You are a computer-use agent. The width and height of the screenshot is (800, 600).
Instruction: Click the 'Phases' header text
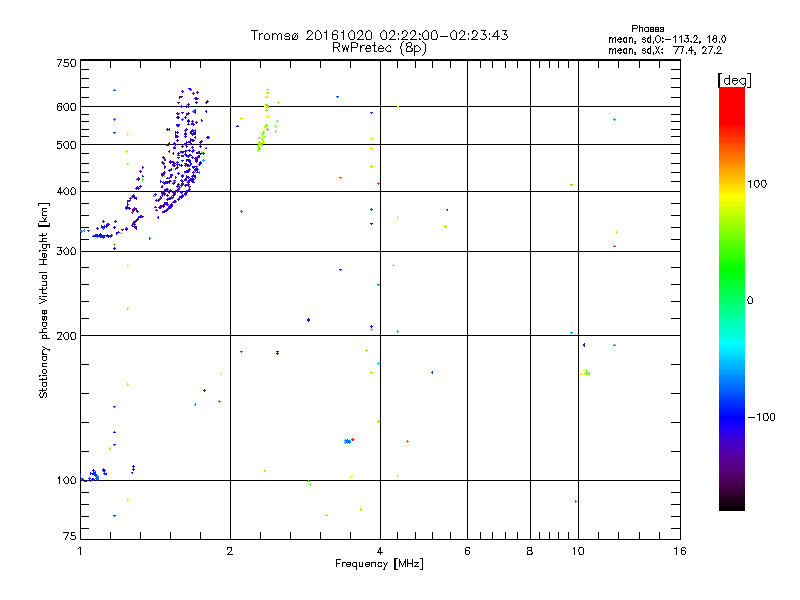point(647,29)
